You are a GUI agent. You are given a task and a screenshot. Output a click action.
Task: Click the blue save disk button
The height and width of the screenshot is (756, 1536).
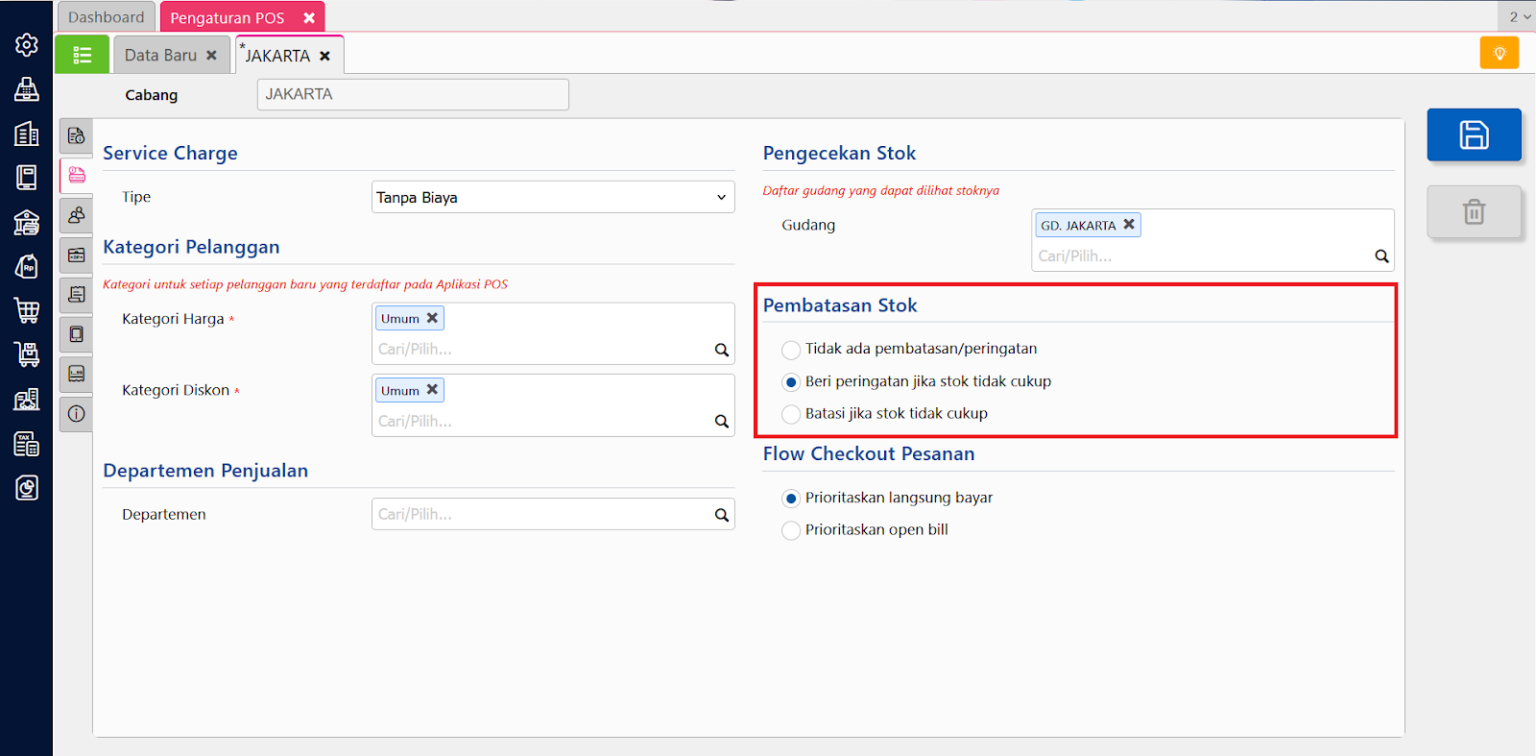point(1474,135)
